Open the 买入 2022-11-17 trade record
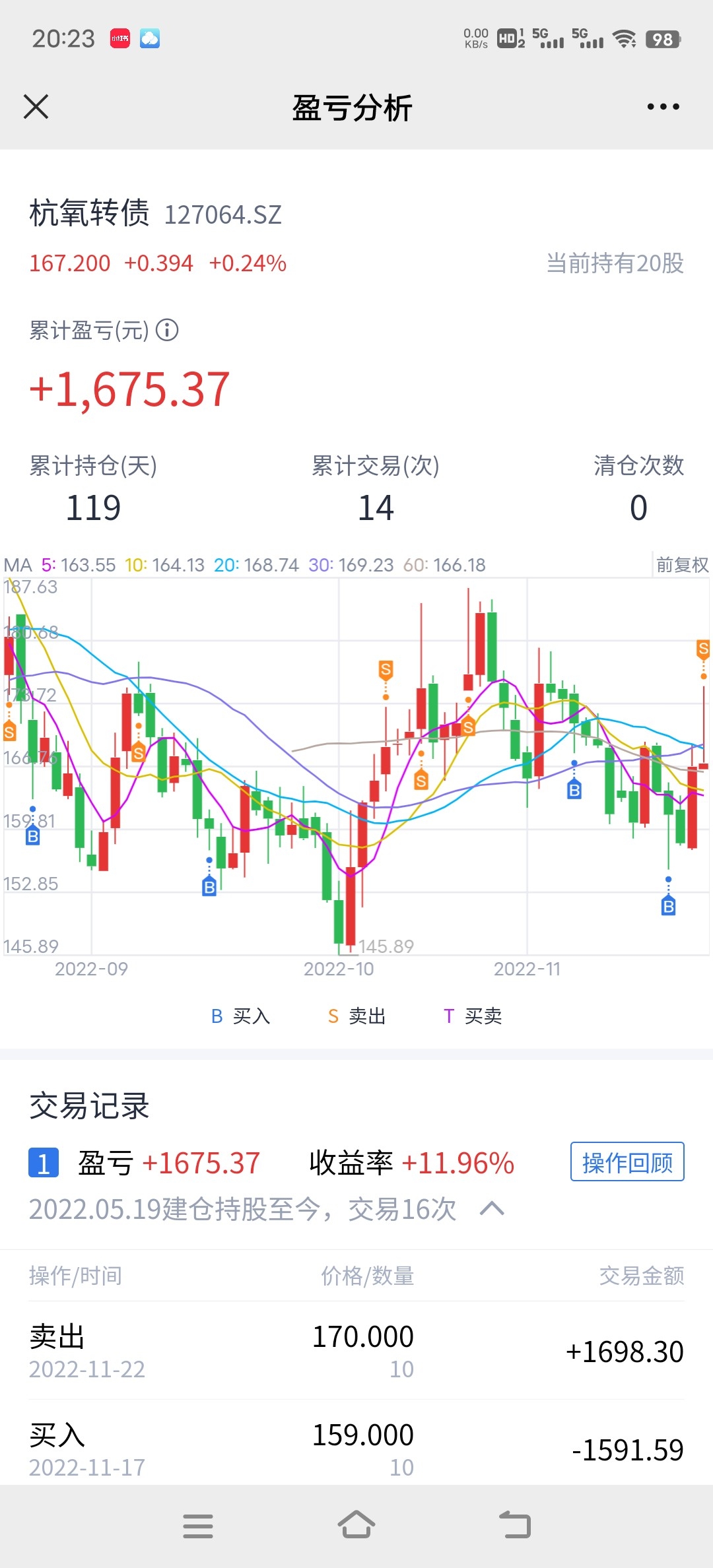 click(356, 1449)
